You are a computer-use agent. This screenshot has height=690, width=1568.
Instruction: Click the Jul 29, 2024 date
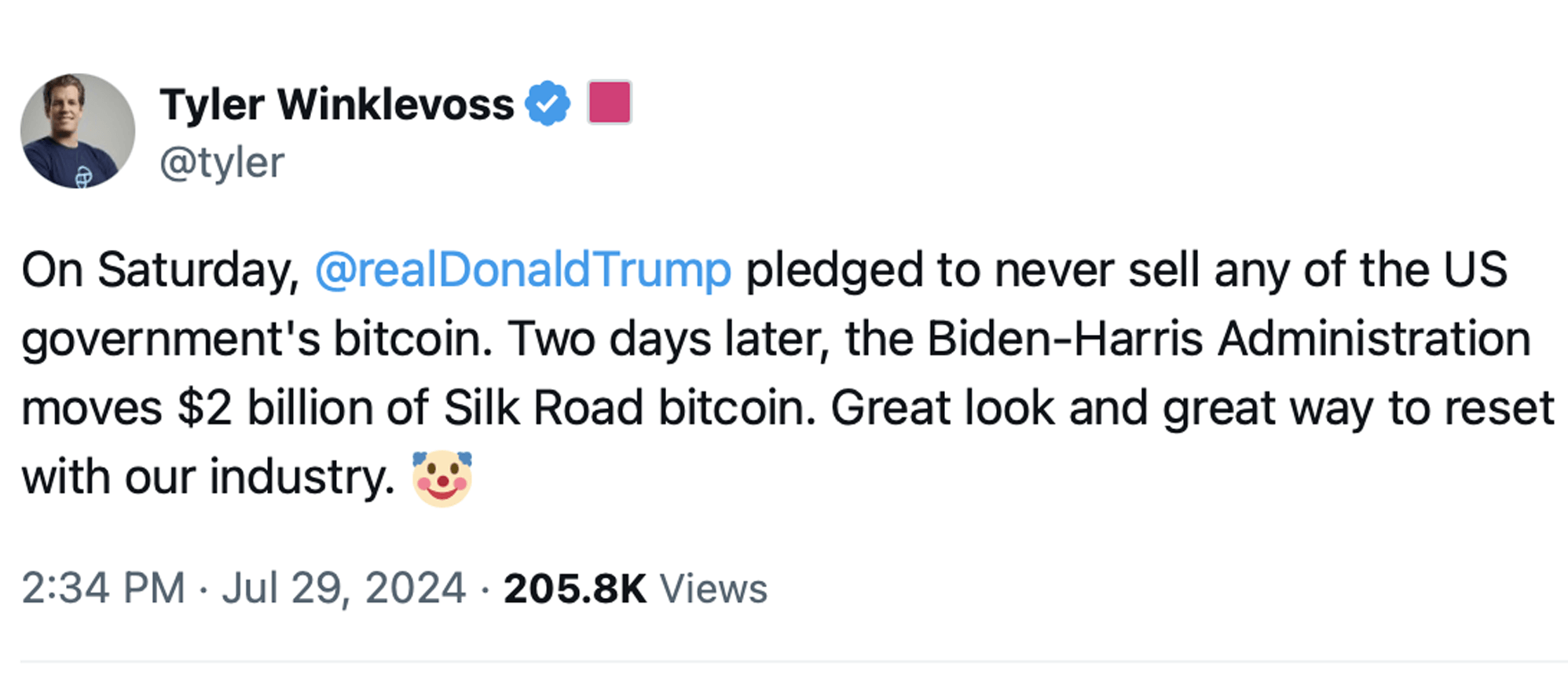click(x=343, y=589)
